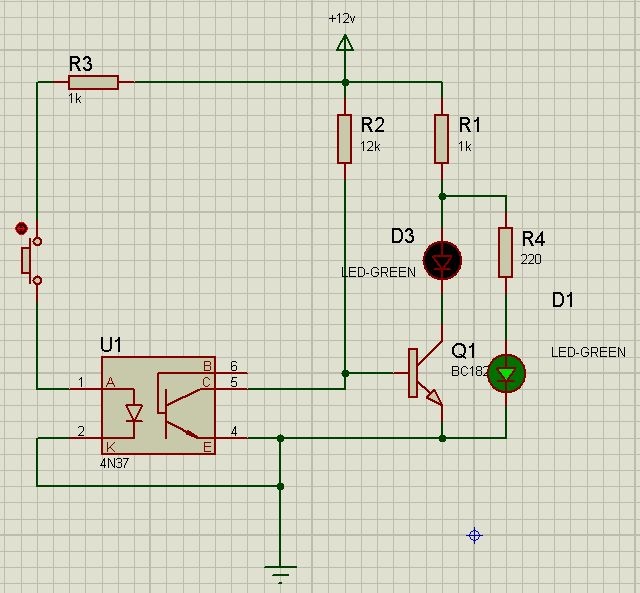This screenshot has height=593, width=640.
Task: Select the R3 resistor body
Action: 95,82
